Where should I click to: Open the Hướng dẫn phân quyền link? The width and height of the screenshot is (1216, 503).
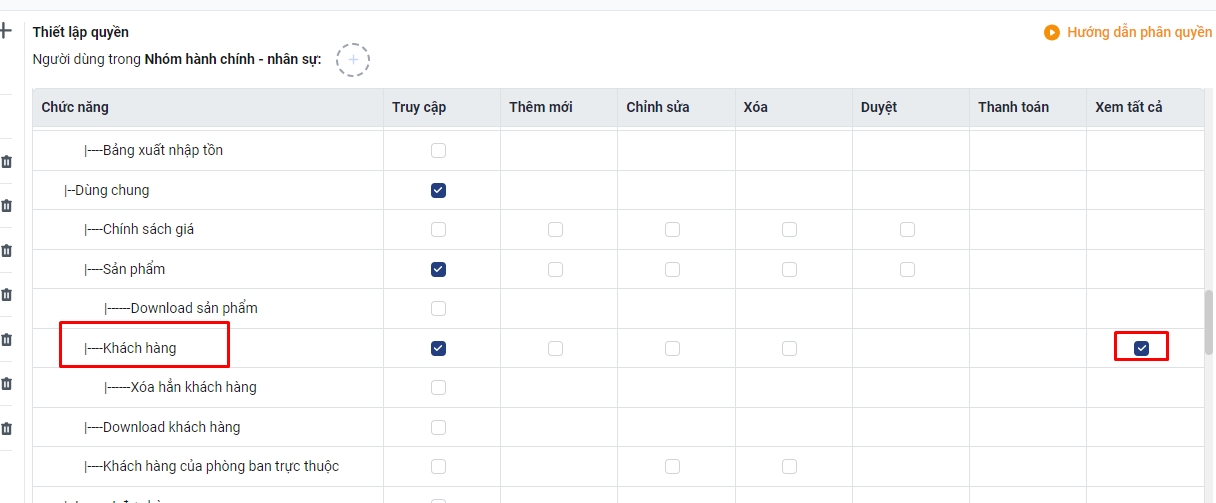(x=1139, y=33)
